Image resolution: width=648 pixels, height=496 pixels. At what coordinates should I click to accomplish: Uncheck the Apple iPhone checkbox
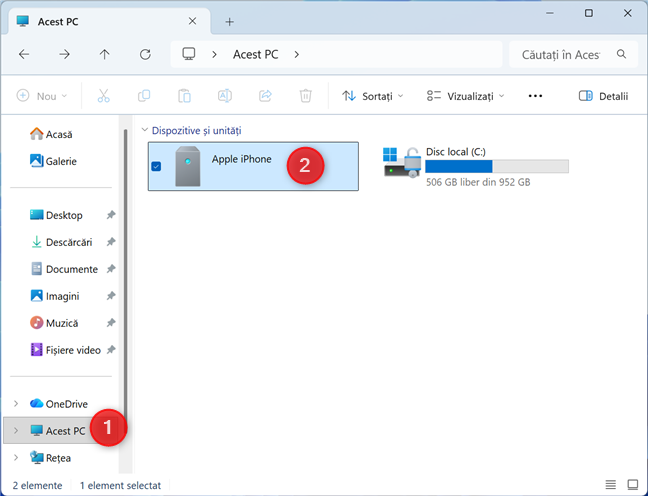(x=156, y=166)
